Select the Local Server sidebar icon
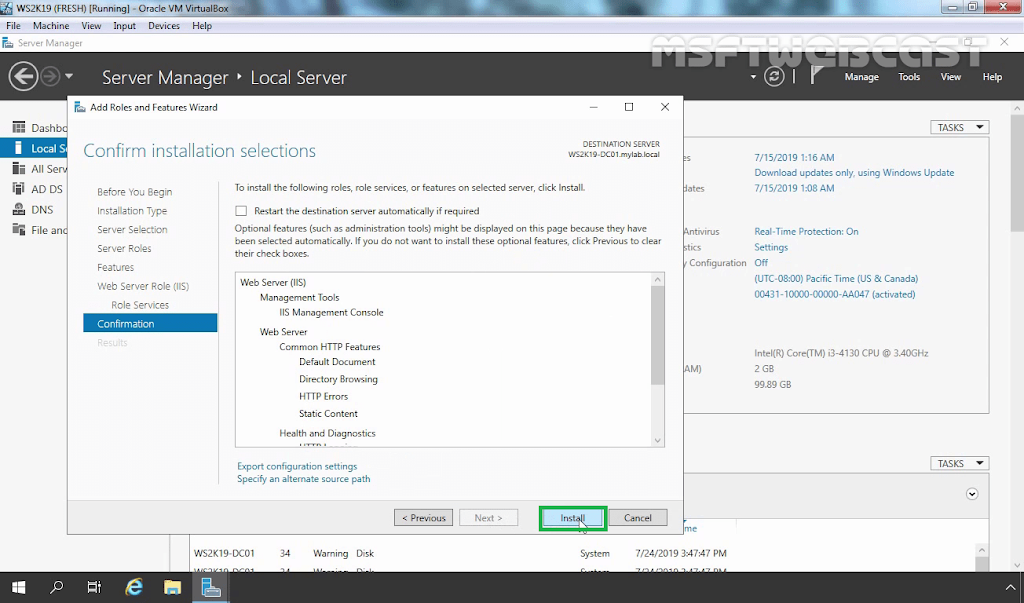This screenshot has height=603, width=1024. [x=19, y=148]
